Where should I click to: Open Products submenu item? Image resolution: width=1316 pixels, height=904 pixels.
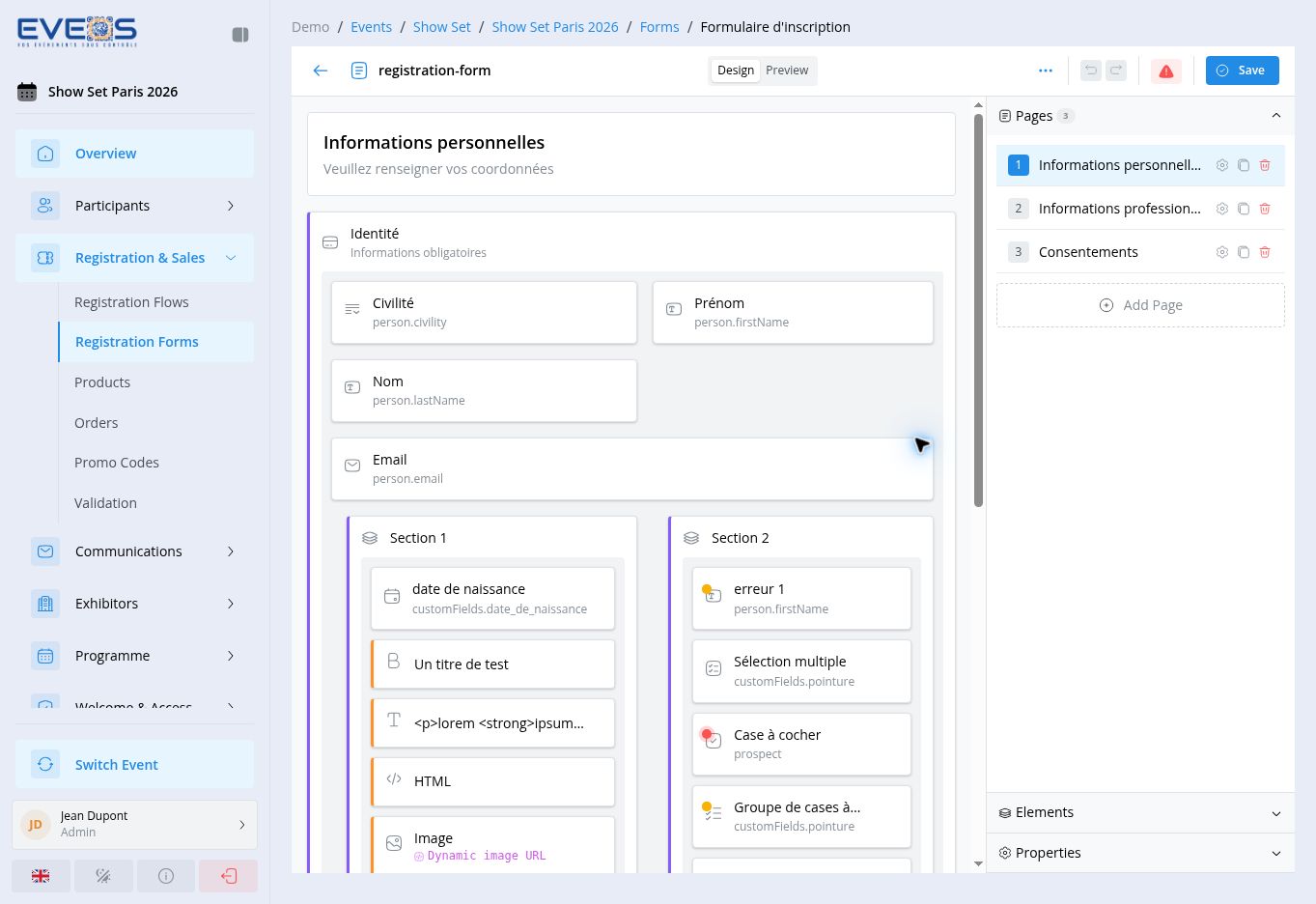click(x=155, y=382)
